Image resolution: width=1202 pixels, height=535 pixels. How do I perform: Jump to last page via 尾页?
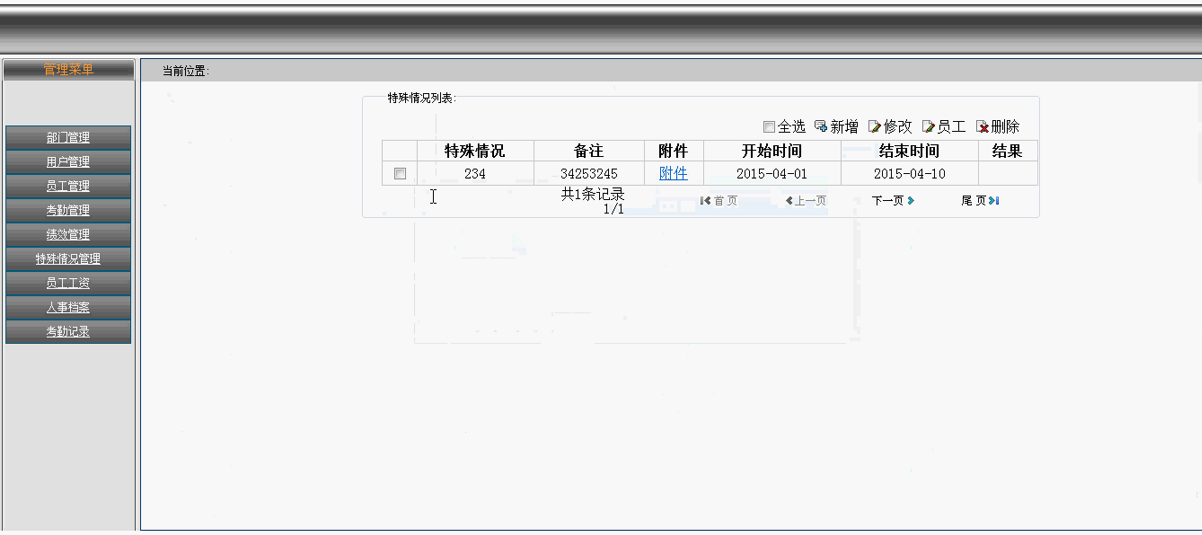pyautogui.click(x=980, y=201)
